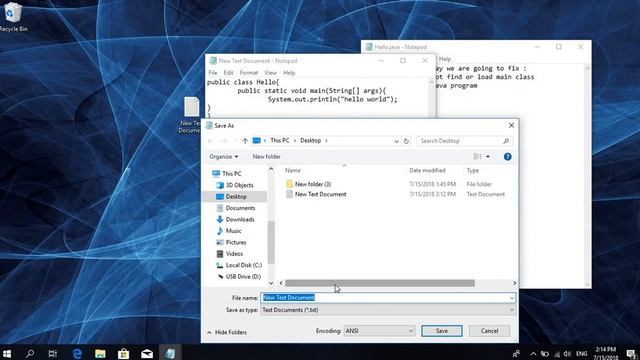Open the Mail app from the taskbar
The height and width of the screenshot is (360, 640).
[147, 353]
